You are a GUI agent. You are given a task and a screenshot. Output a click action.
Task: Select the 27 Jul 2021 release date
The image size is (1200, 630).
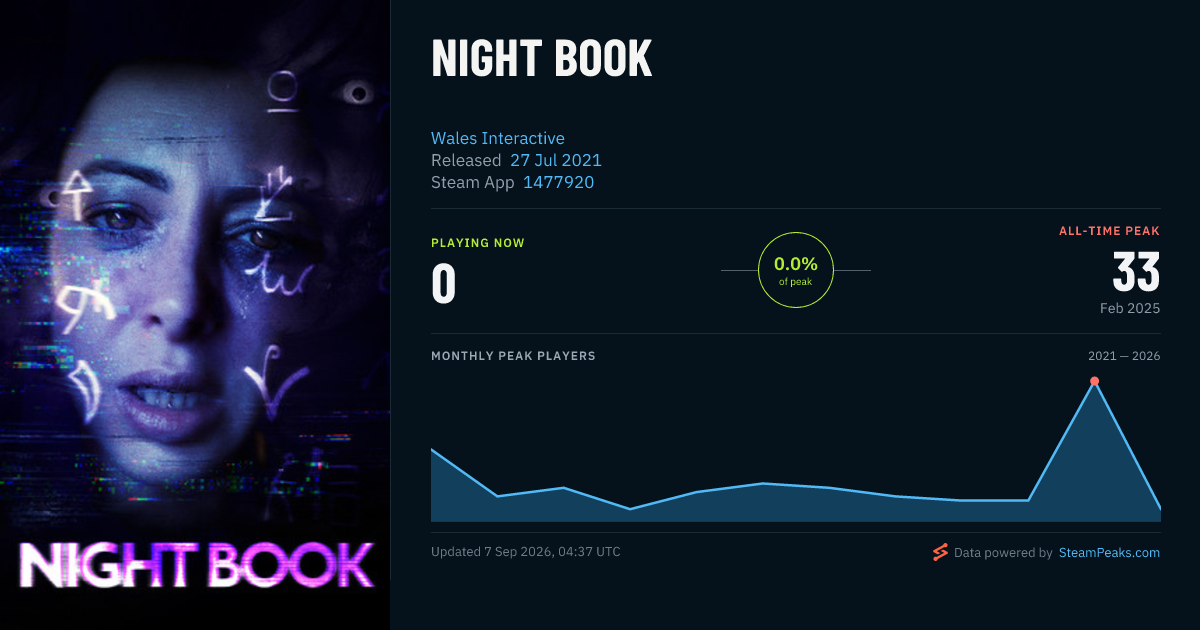tap(556, 160)
